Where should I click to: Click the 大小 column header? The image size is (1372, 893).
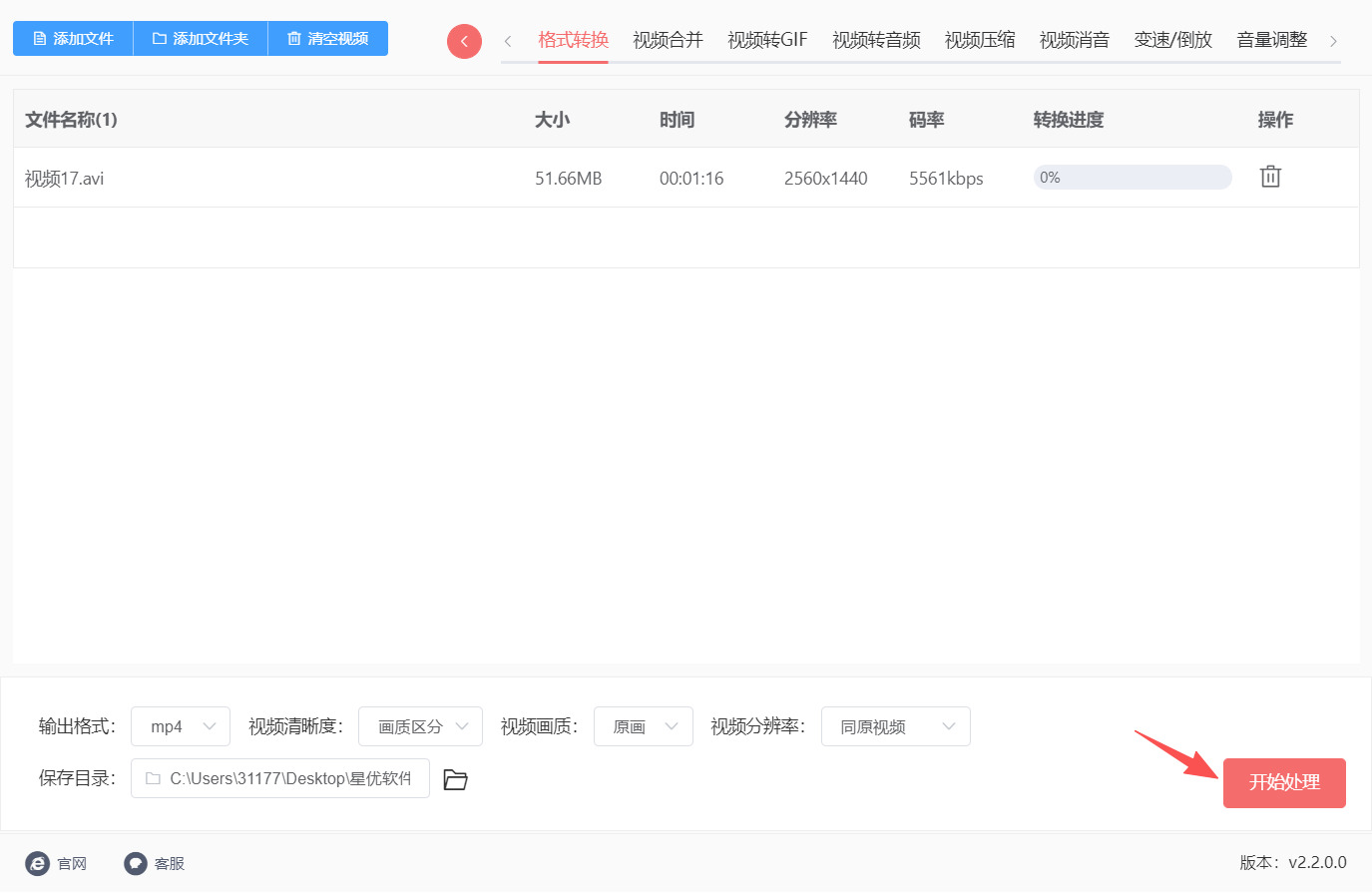(x=552, y=120)
